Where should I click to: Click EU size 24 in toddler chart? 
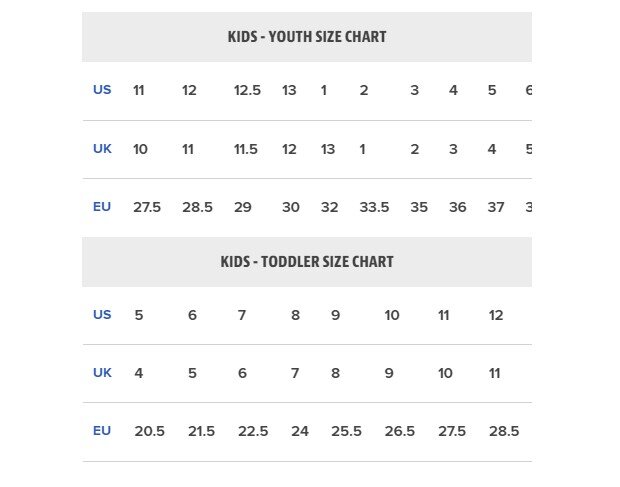click(x=300, y=431)
